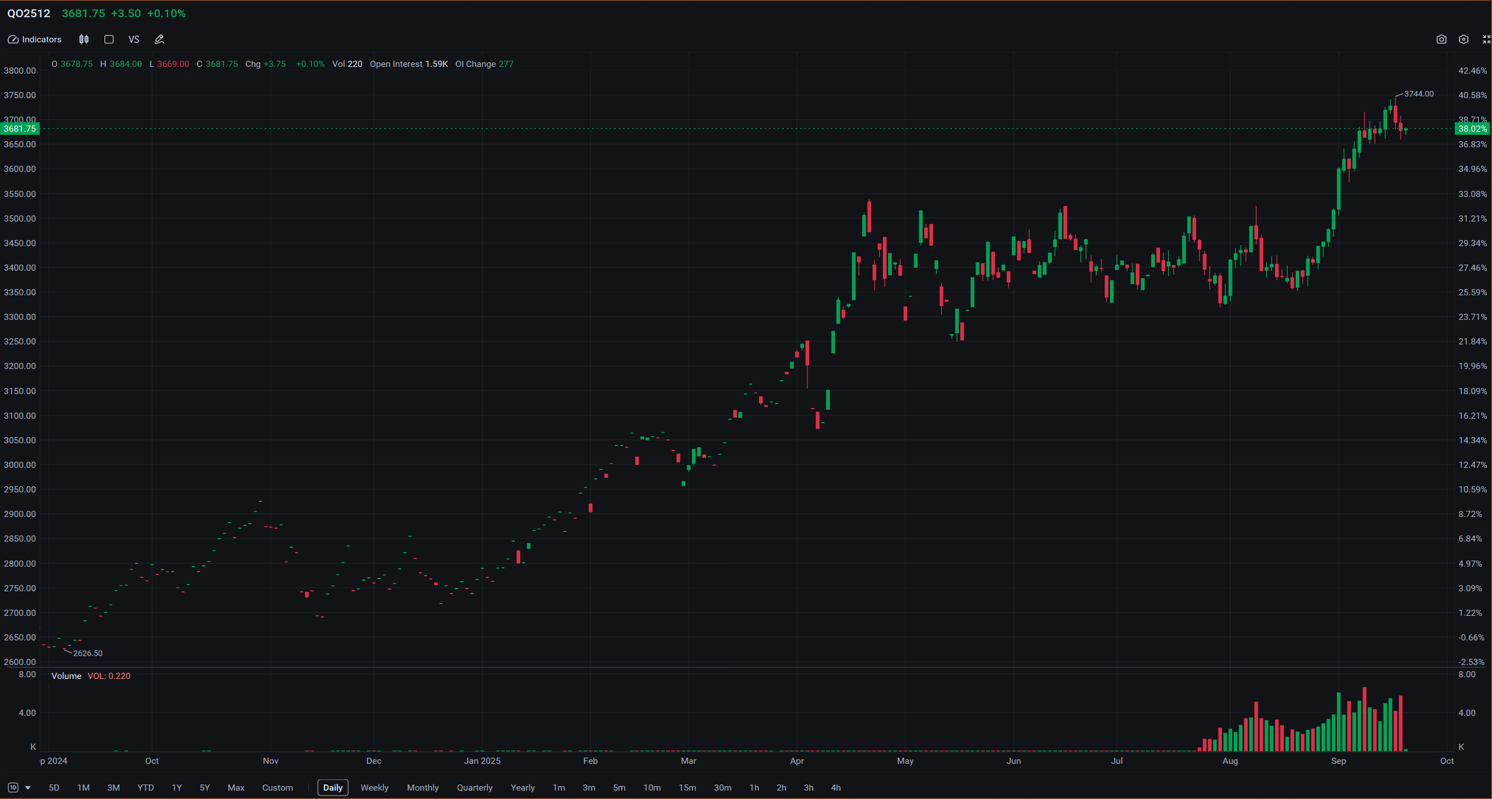1492x799 pixels.
Task: Click the 3800.00 price axis label
Action: (20, 71)
